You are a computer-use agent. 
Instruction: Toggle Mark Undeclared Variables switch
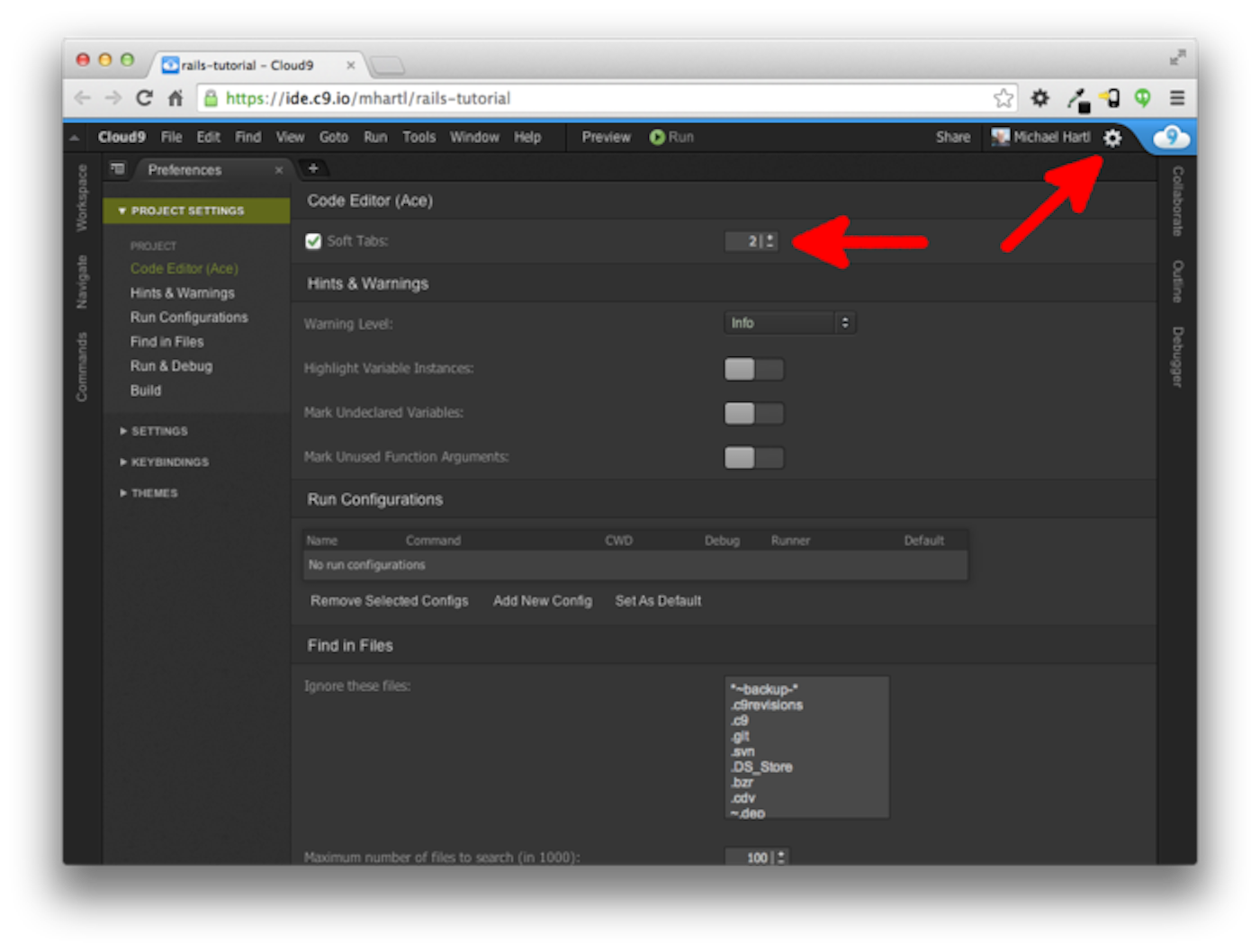(x=754, y=413)
